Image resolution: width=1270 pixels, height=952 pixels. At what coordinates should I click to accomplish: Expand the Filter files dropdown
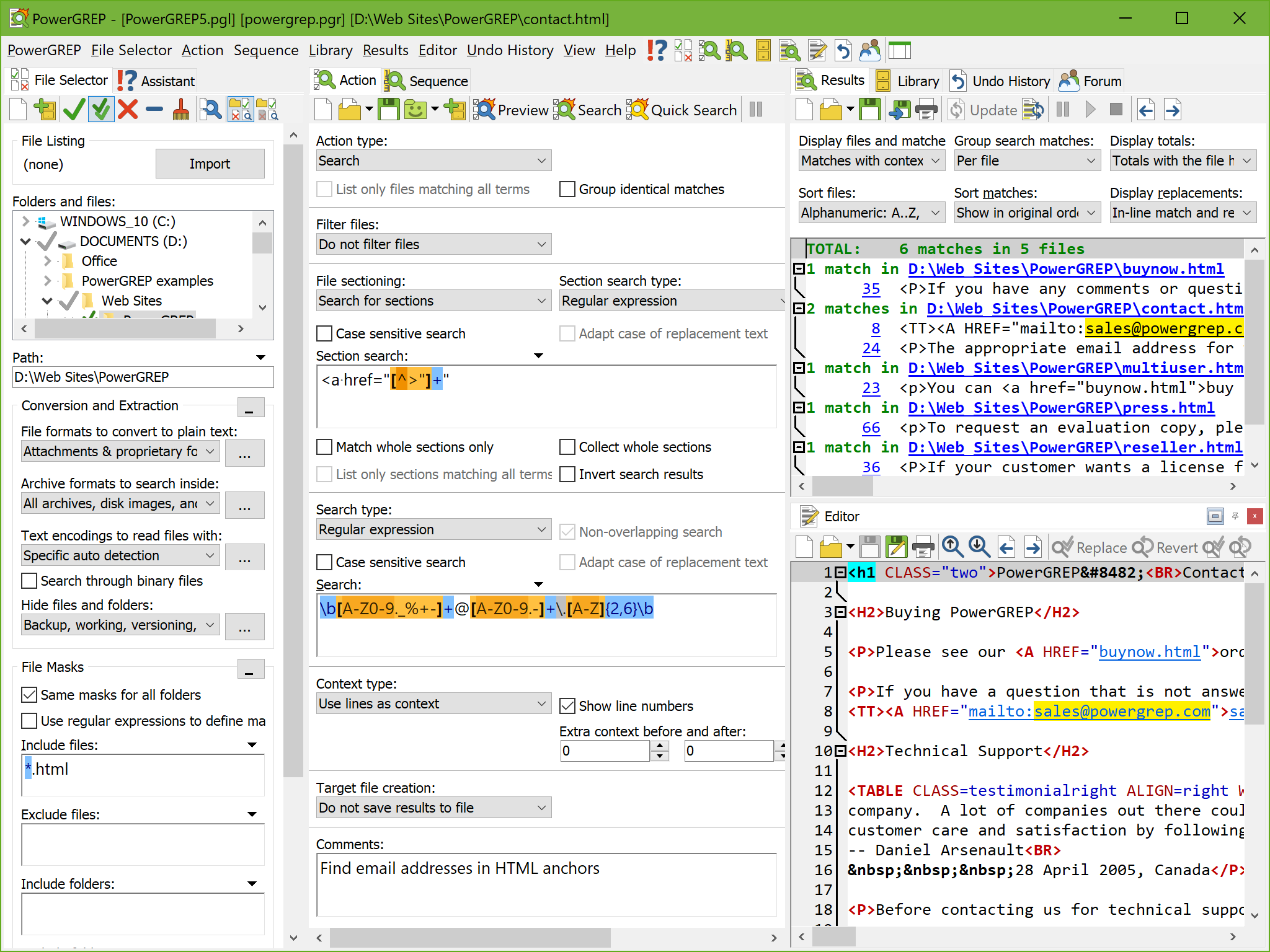(x=541, y=244)
